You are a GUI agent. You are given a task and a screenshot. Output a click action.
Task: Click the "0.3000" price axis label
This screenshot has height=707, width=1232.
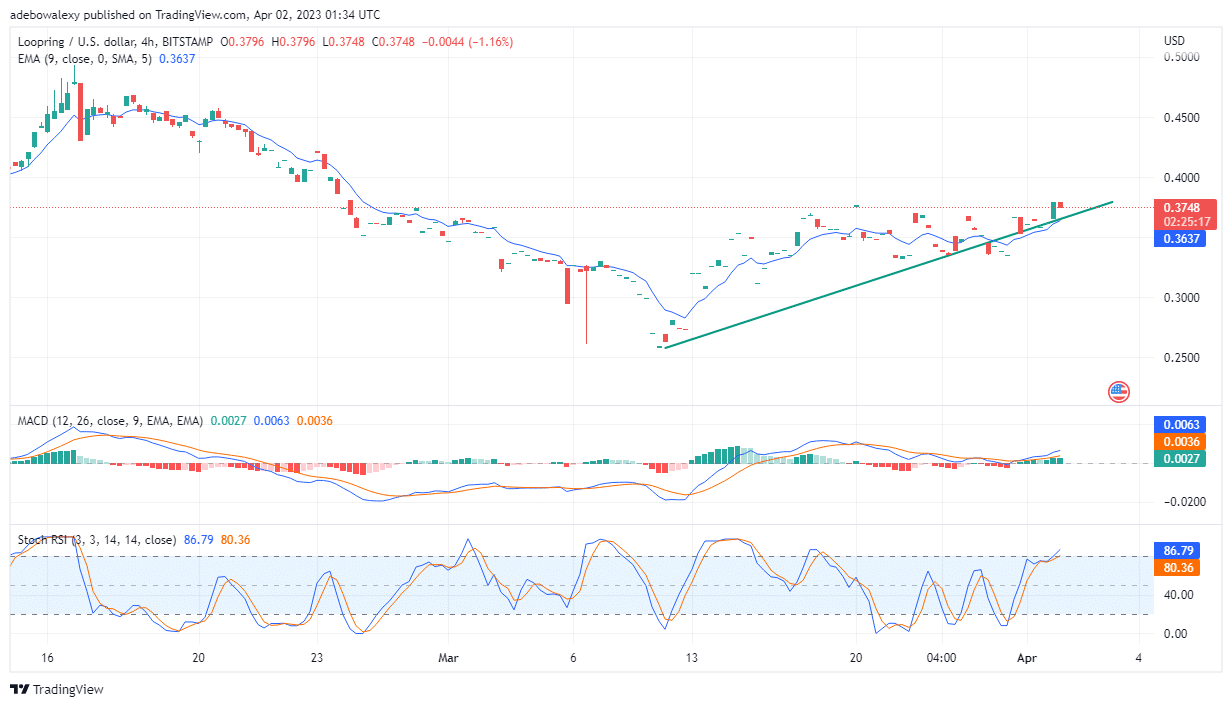coord(1181,298)
